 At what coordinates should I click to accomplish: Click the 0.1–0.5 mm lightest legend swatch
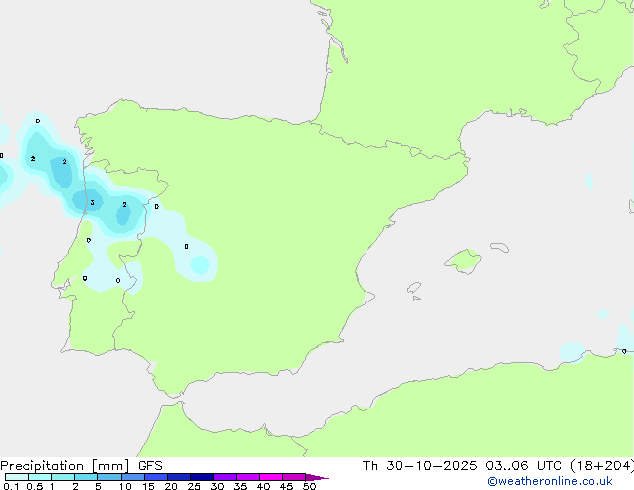point(17,477)
